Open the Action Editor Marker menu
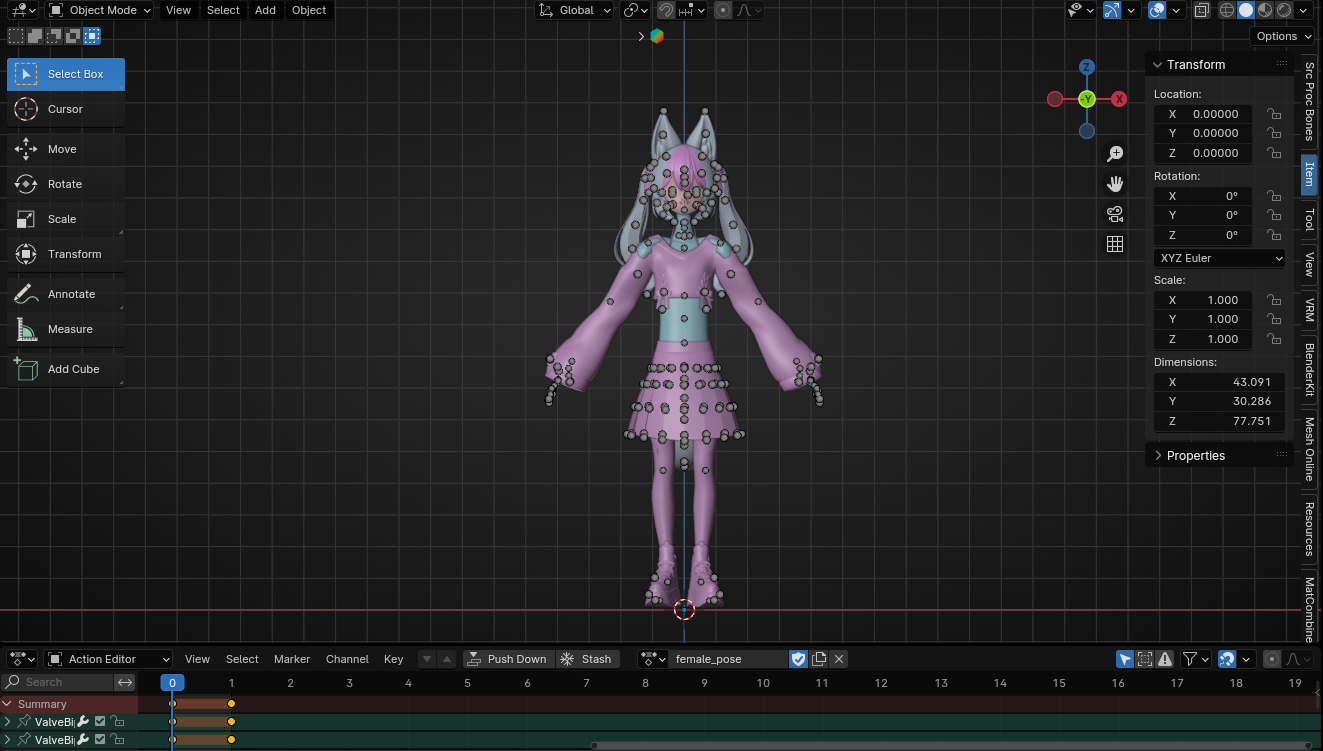This screenshot has width=1323, height=751. click(x=292, y=659)
